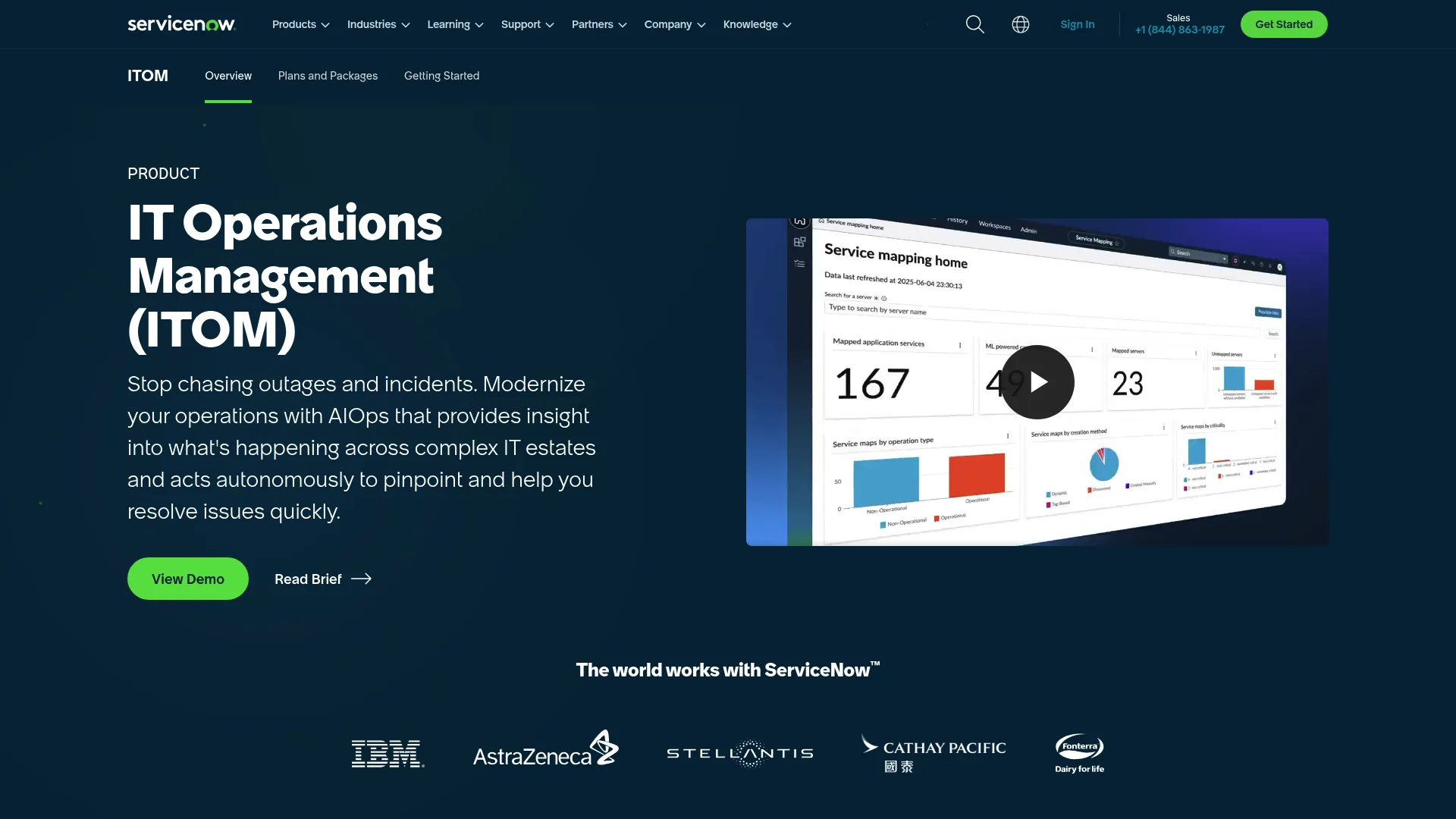Expand the Partners menu
1456x819 pixels.
[x=599, y=24]
